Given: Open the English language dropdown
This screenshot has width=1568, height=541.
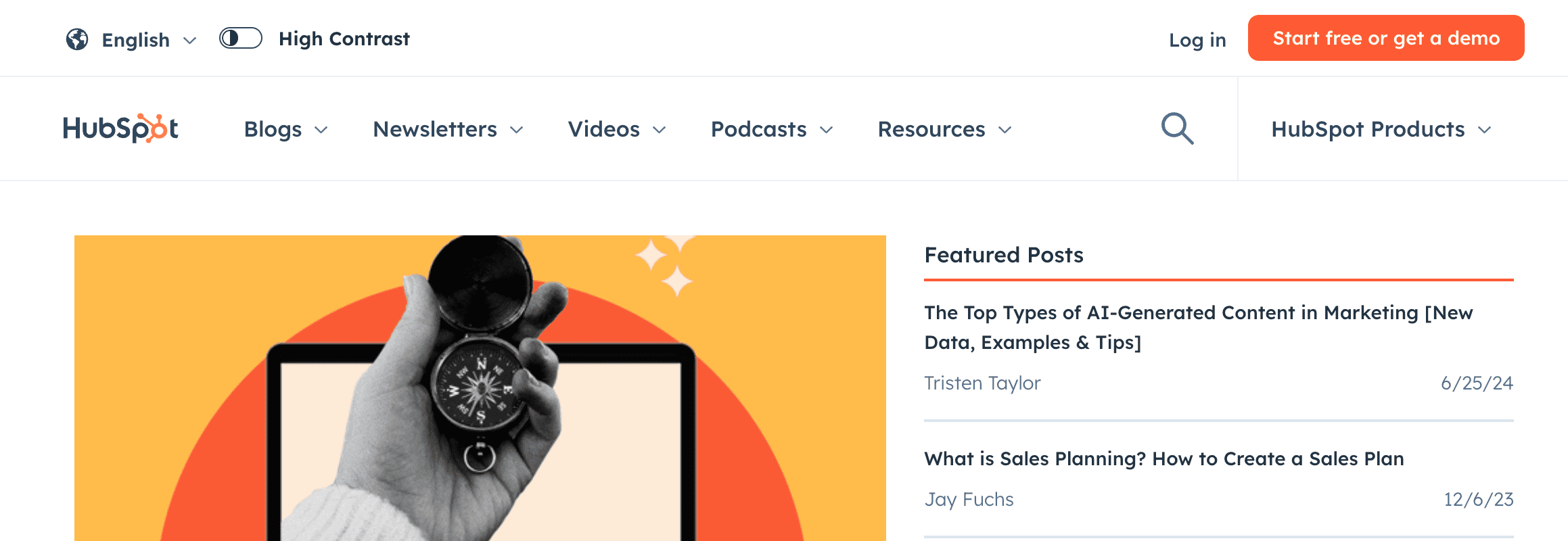Looking at the screenshot, I should [149, 40].
